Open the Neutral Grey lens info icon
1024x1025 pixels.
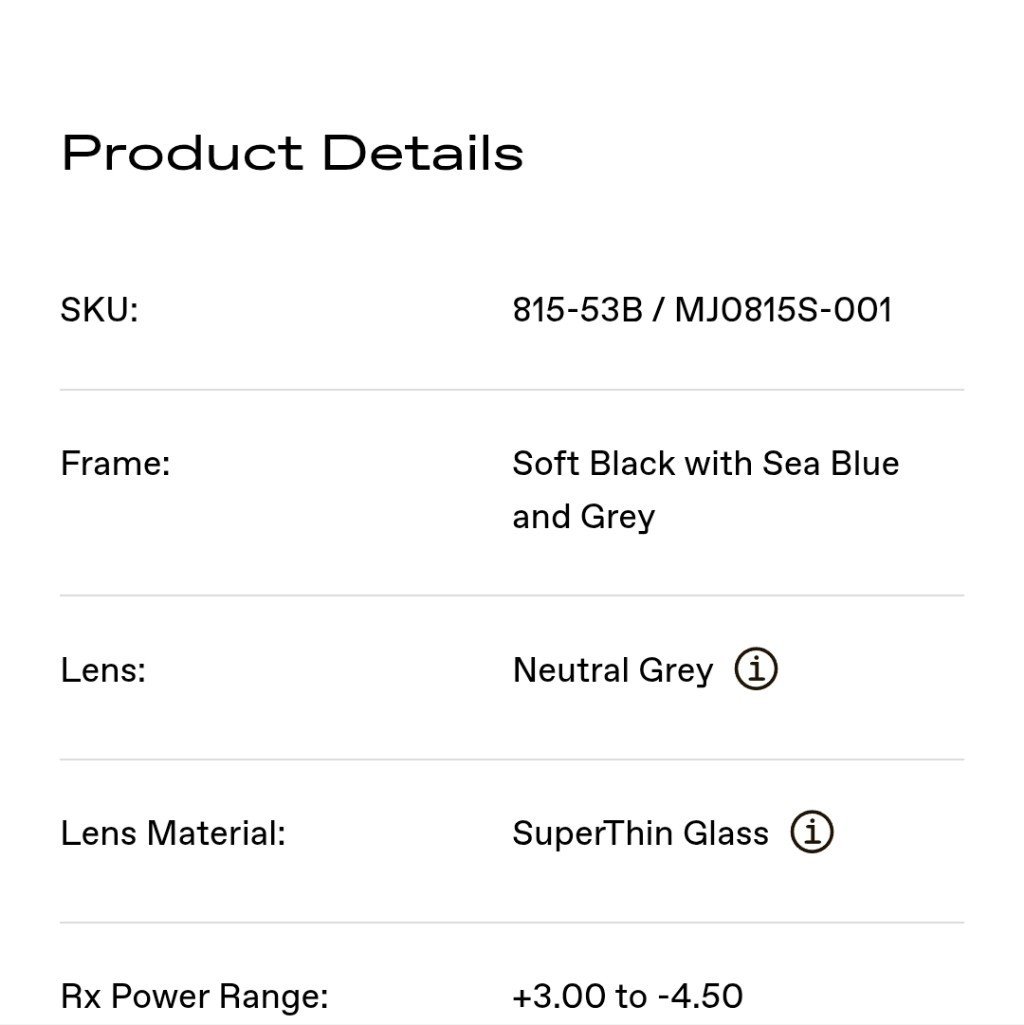point(756,669)
